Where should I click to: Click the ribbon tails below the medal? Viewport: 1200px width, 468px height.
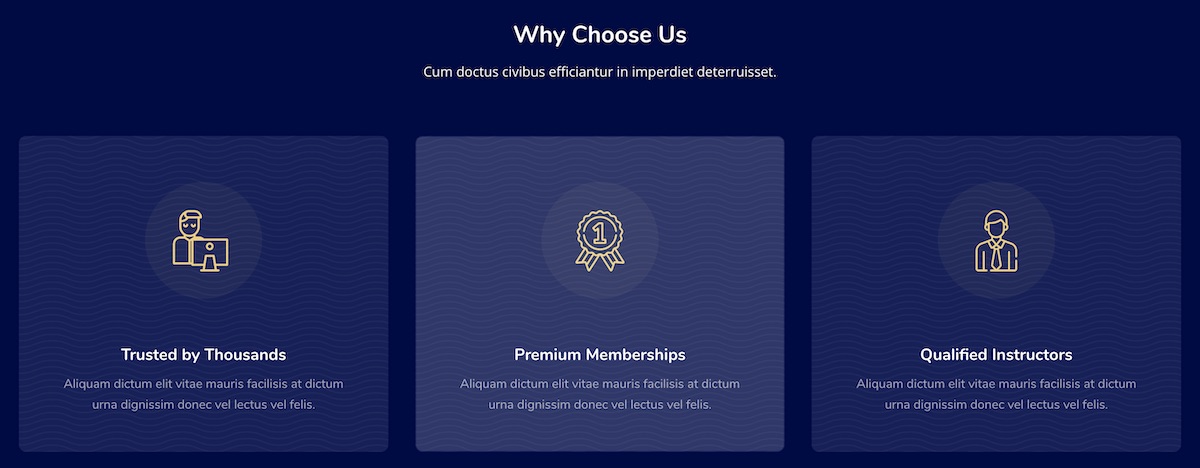coord(600,260)
